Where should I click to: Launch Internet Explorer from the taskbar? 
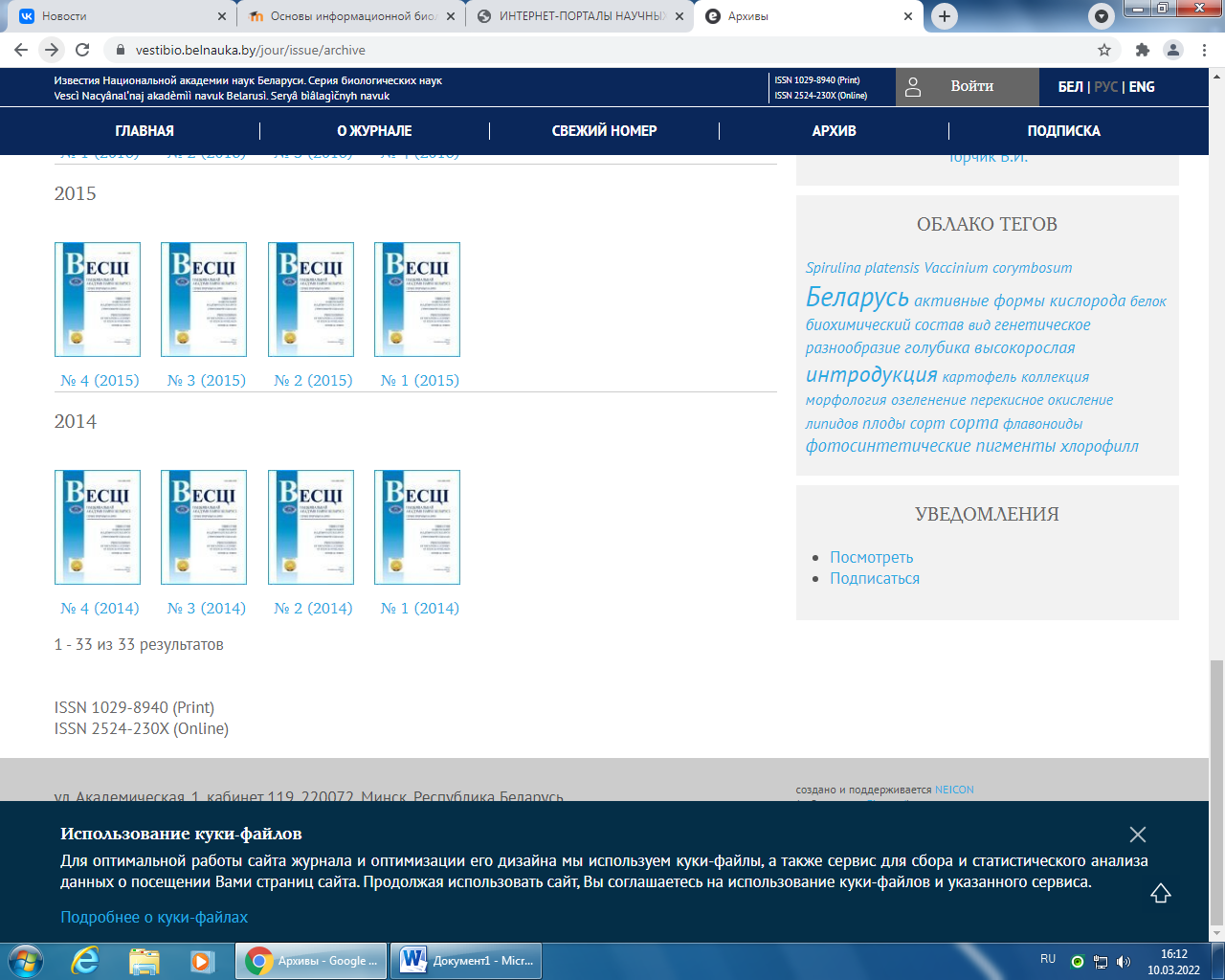(85, 960)
